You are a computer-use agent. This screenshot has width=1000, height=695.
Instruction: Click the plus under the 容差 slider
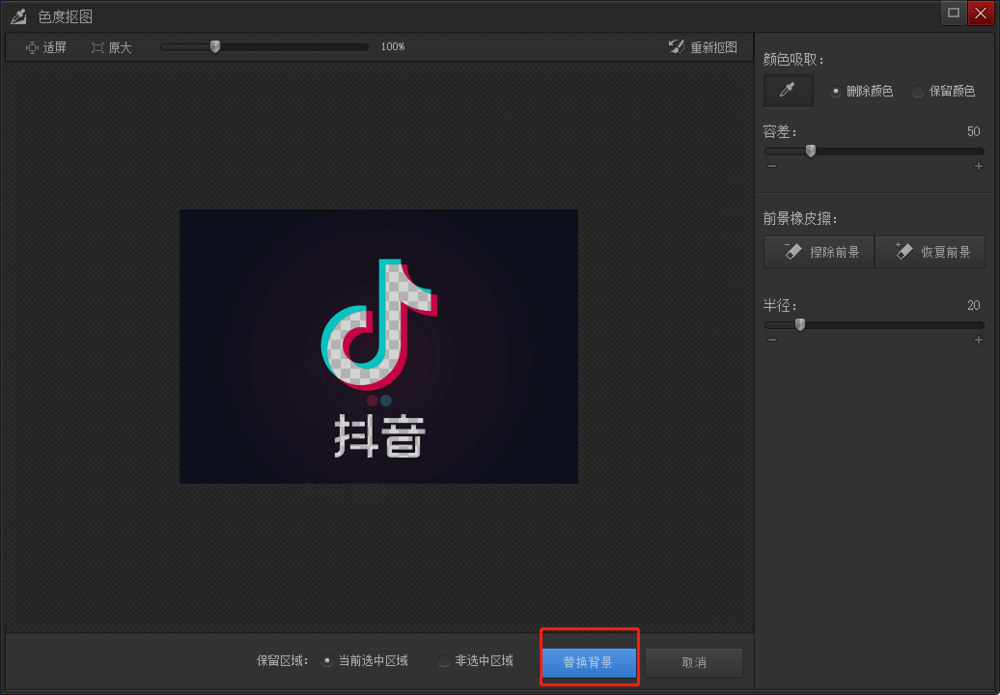978,166
